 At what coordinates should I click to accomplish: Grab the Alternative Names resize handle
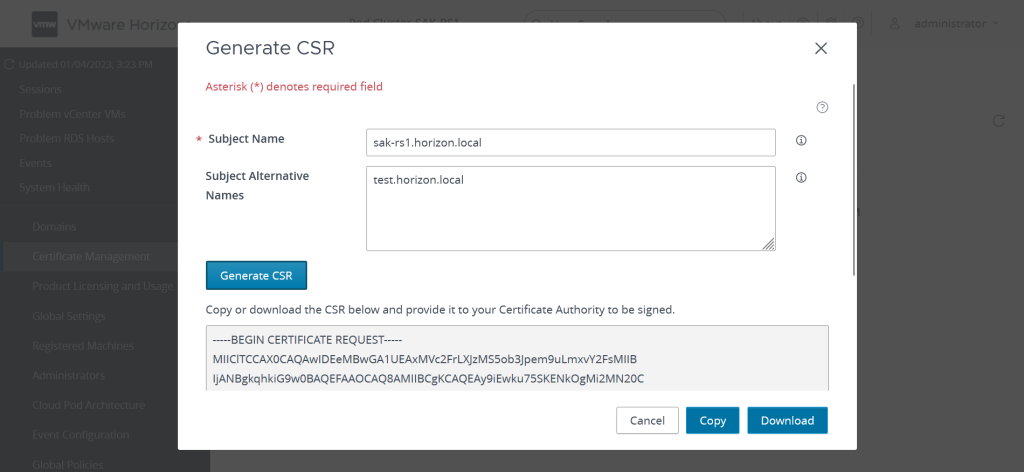[x=769, y=244]
